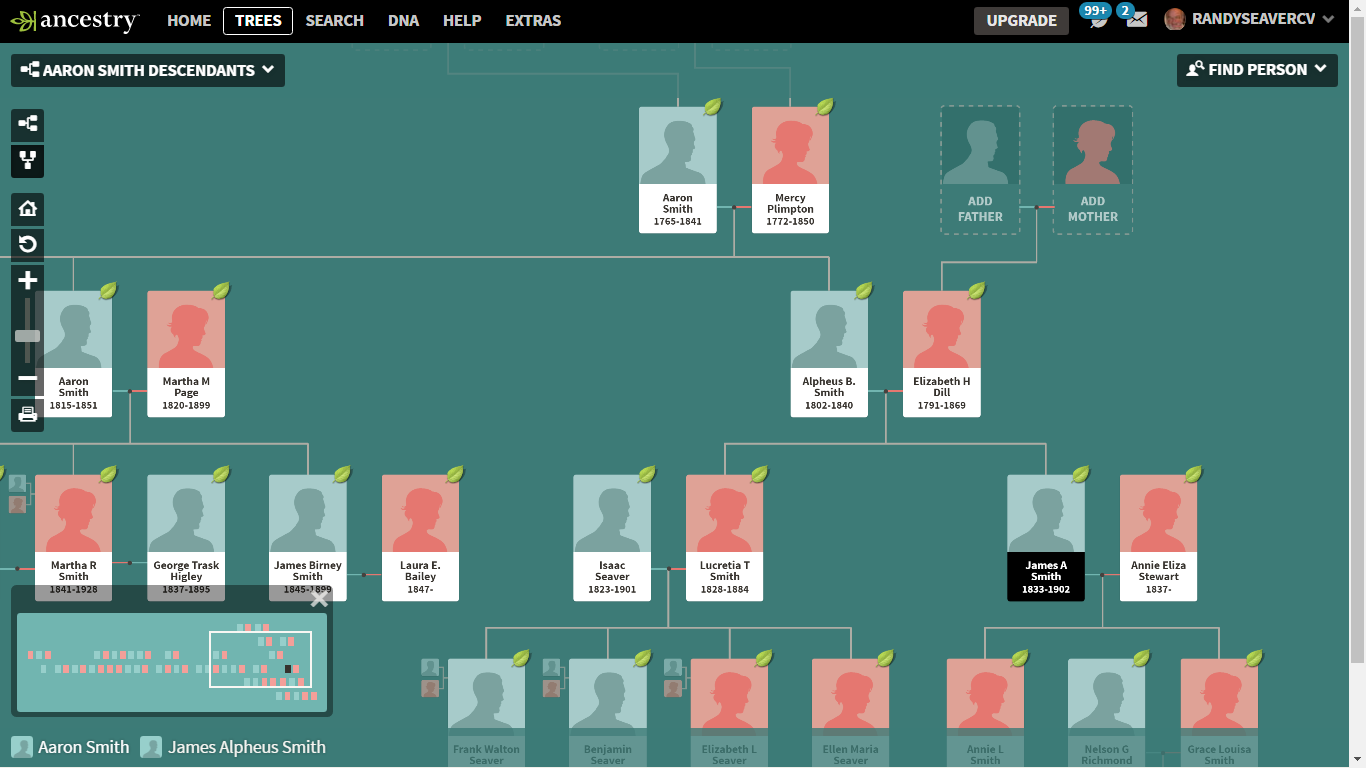
Task: Click the UPGRADE button
Action: tap(1021, 20)
